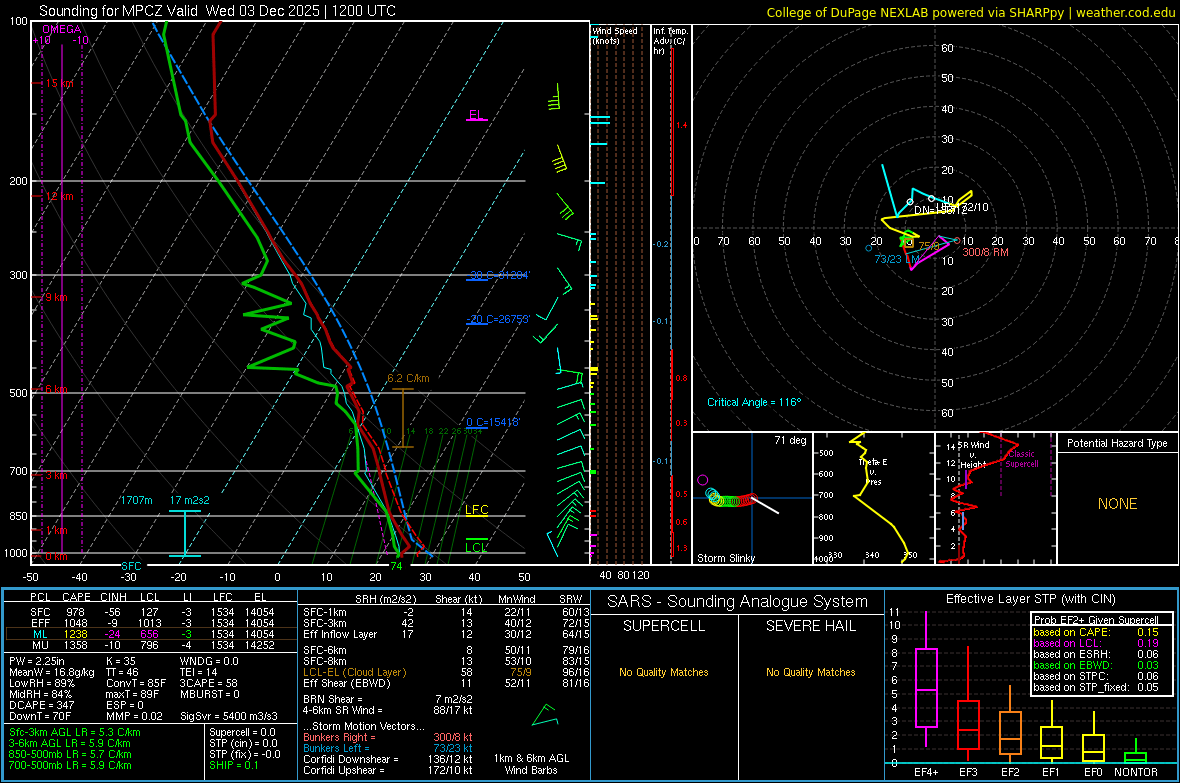
Task: Click No Quality Matches under SUPERCELL
Action: coord(664,672)
